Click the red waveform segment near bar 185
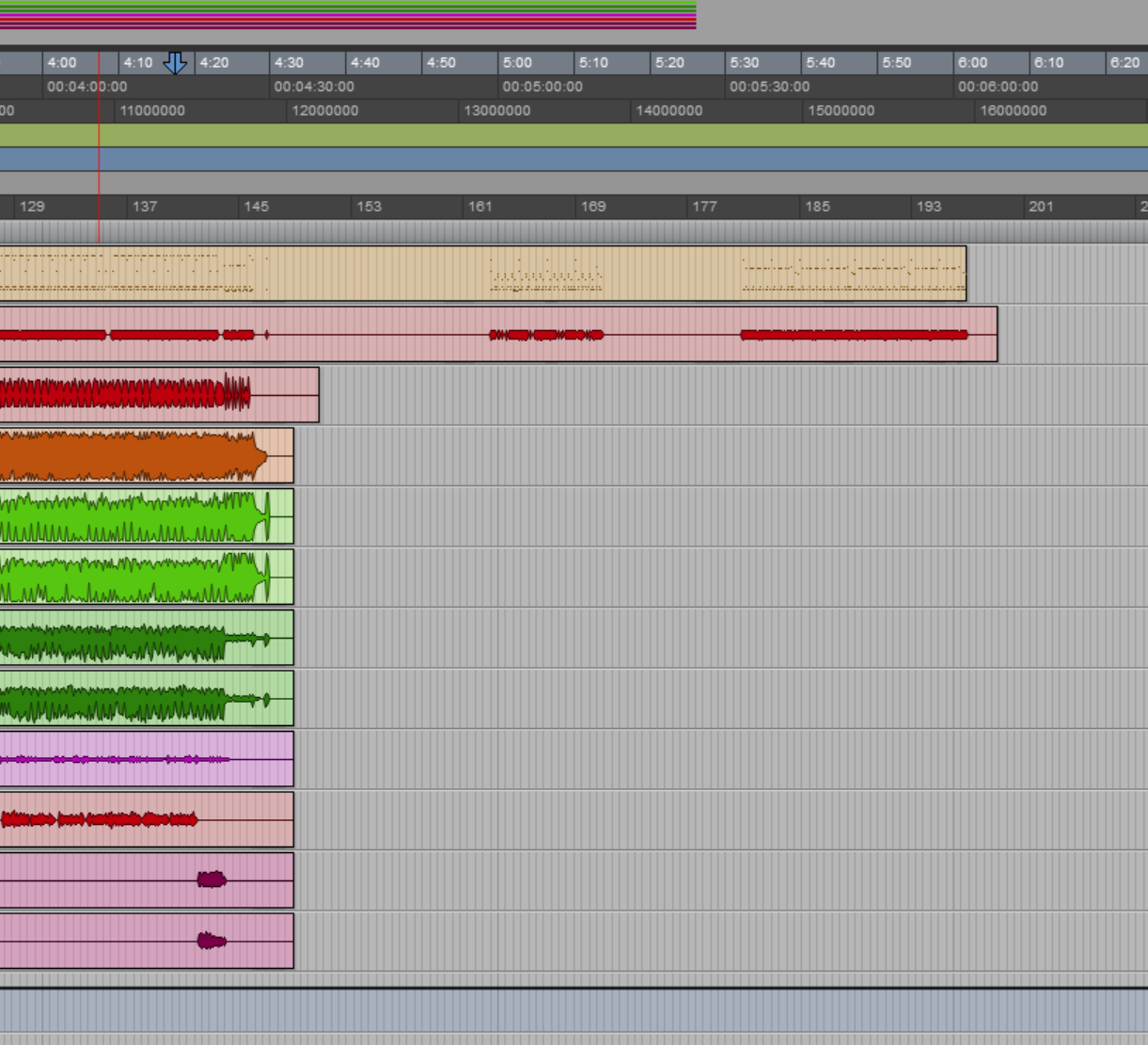Viewport: 1148px width, 1045px height. pos(853,335)
